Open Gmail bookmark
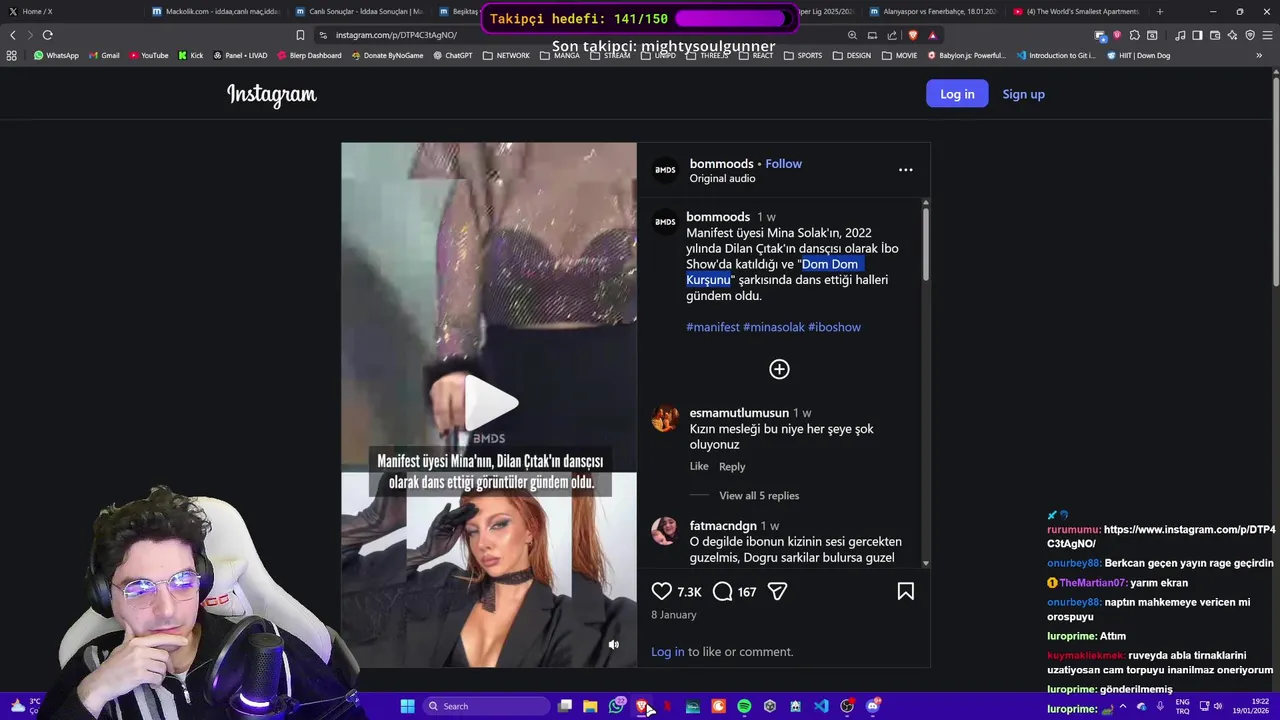Image resolution: width=1280 pixels, height=720 pixels. 104,55
